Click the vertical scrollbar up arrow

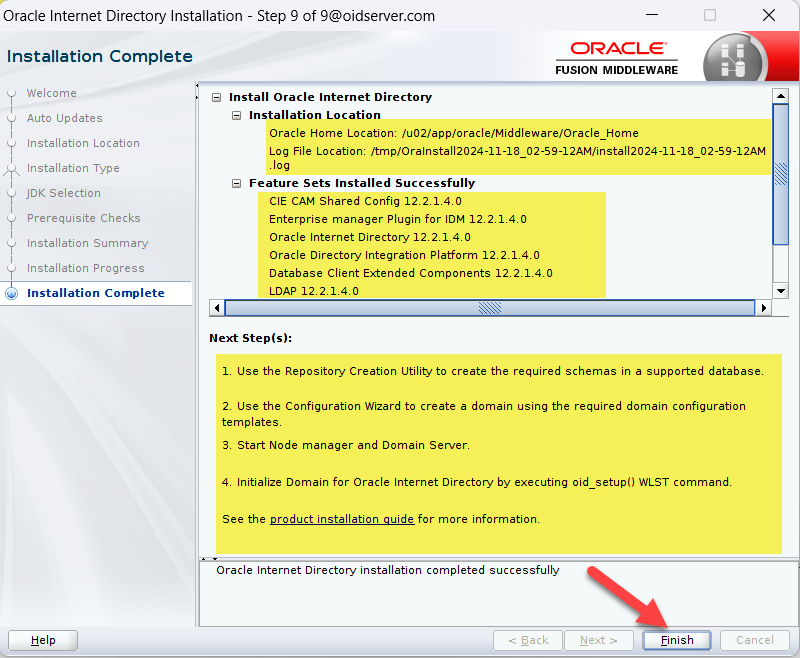781,95
